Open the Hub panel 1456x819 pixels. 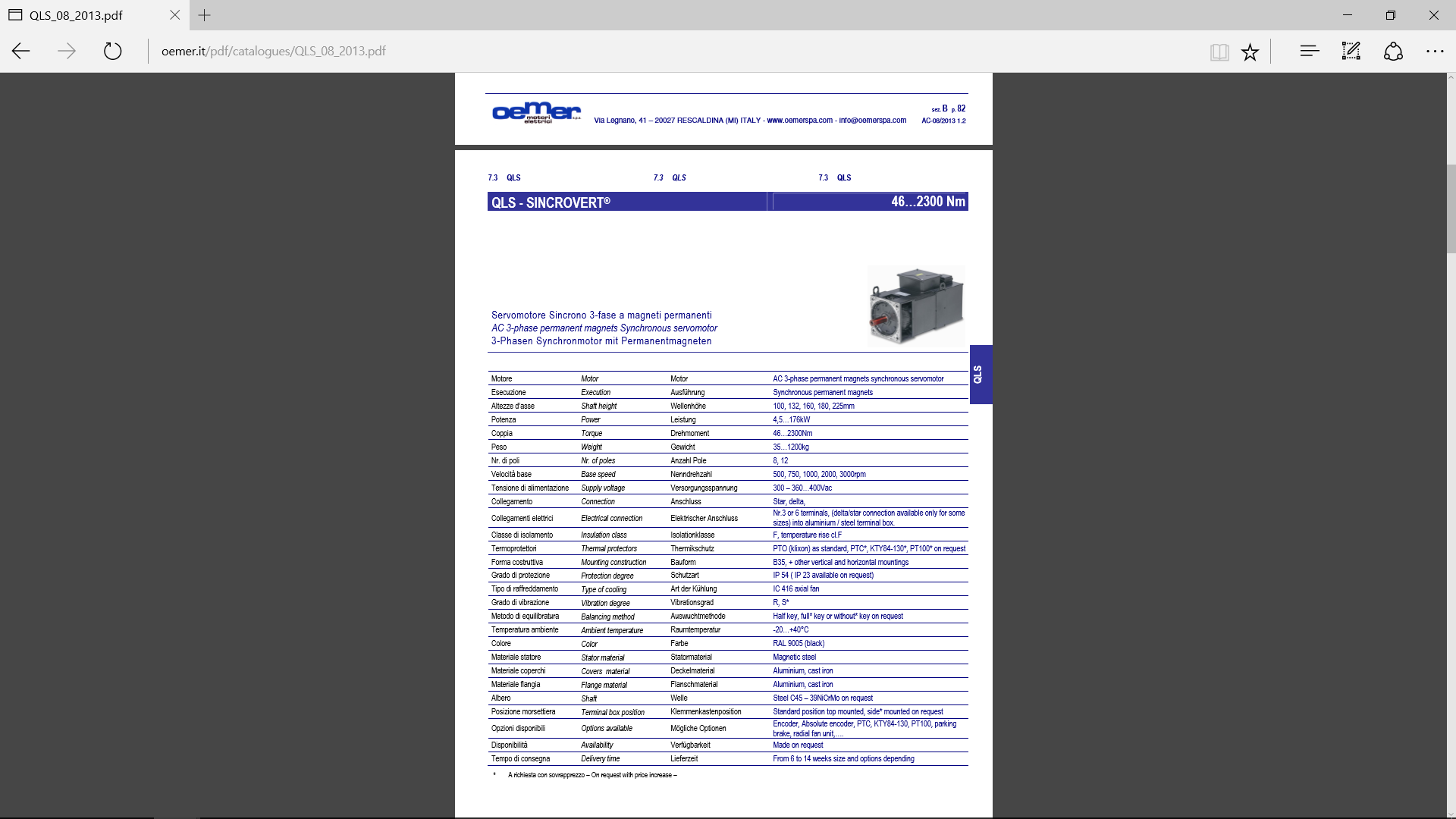pos(1310,51)
